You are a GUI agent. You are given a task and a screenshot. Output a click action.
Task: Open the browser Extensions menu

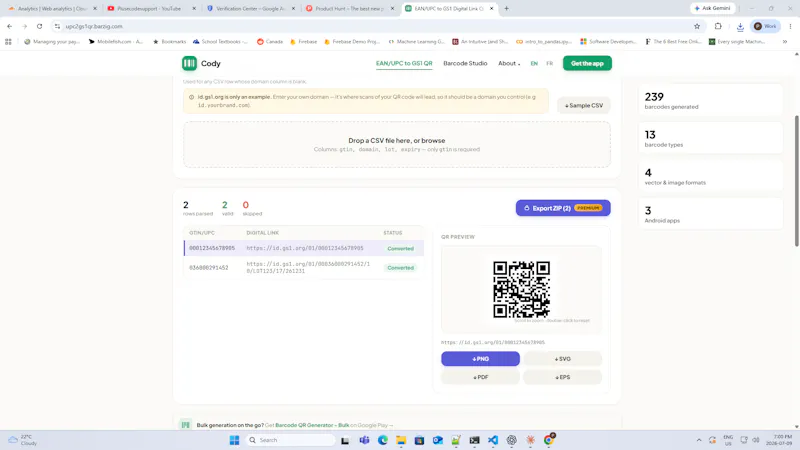[x=718, y=26]
